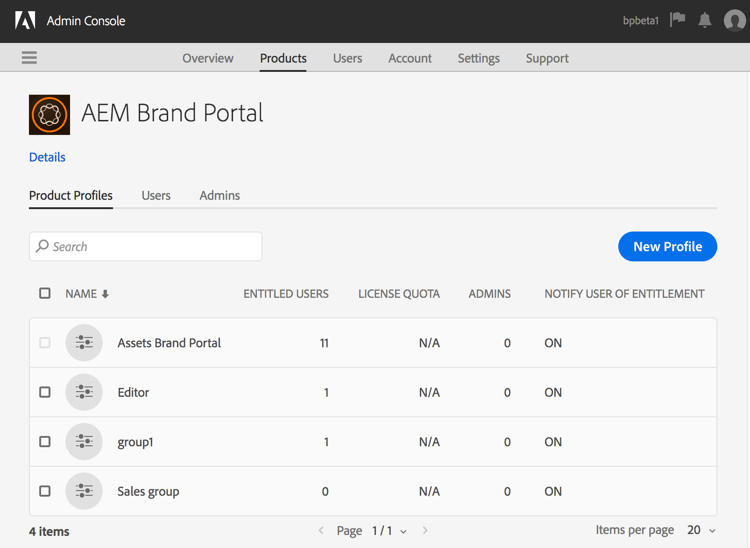Check the group1 row checkbox
This screenshot has width=750, height=548.
coord(45,441)
